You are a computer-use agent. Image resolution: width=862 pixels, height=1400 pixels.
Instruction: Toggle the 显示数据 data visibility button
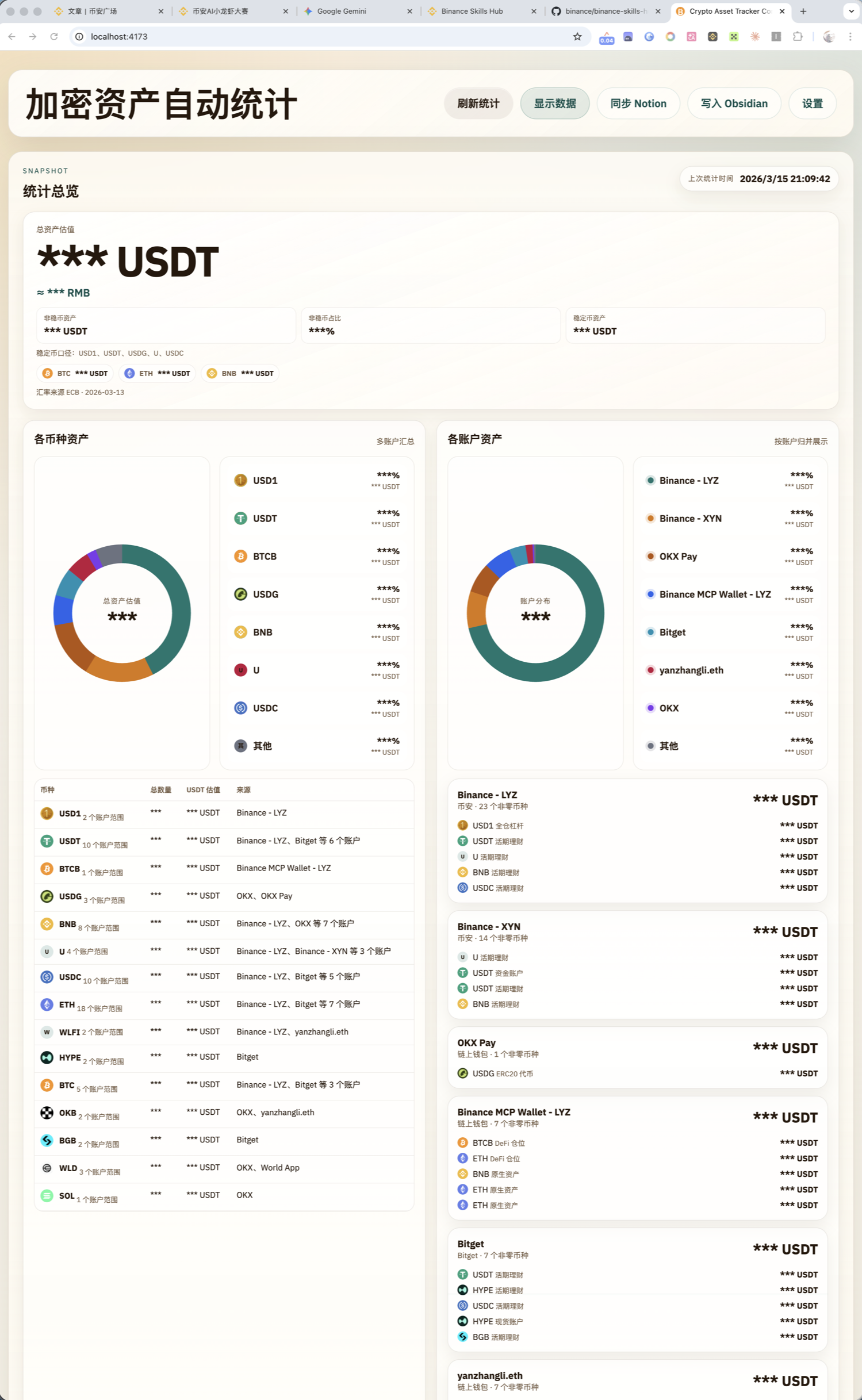click(555, 103)
